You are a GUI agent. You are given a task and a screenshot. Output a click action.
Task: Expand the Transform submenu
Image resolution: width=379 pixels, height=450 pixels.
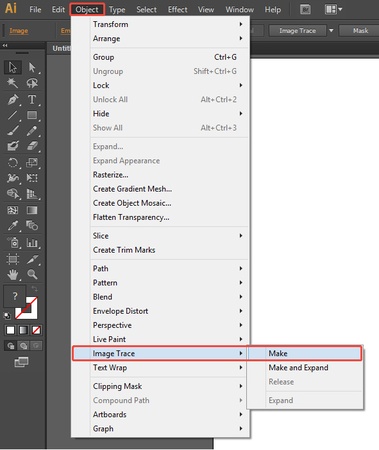tap(160, 24)
